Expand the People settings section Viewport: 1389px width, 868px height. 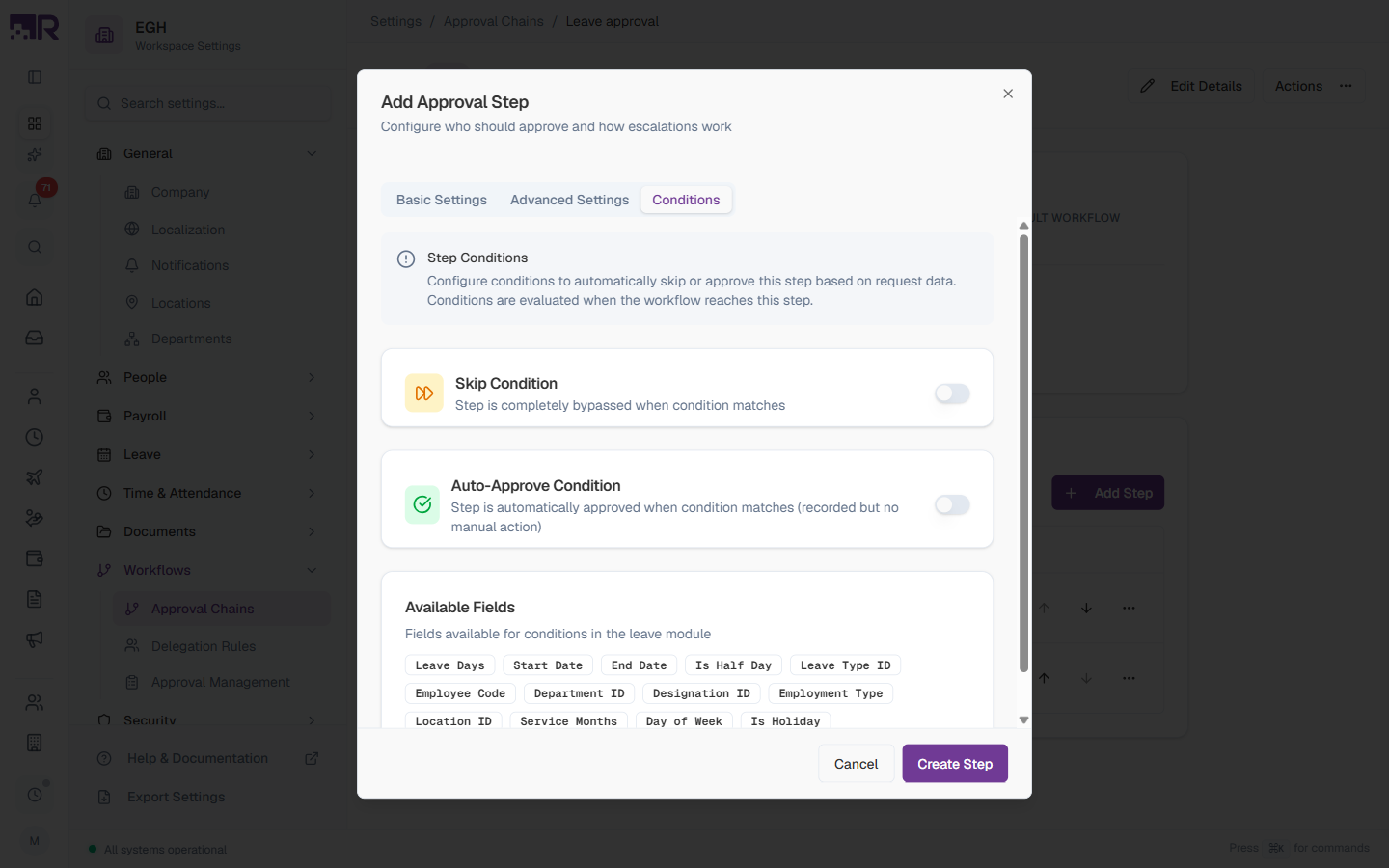pos(207,377)
